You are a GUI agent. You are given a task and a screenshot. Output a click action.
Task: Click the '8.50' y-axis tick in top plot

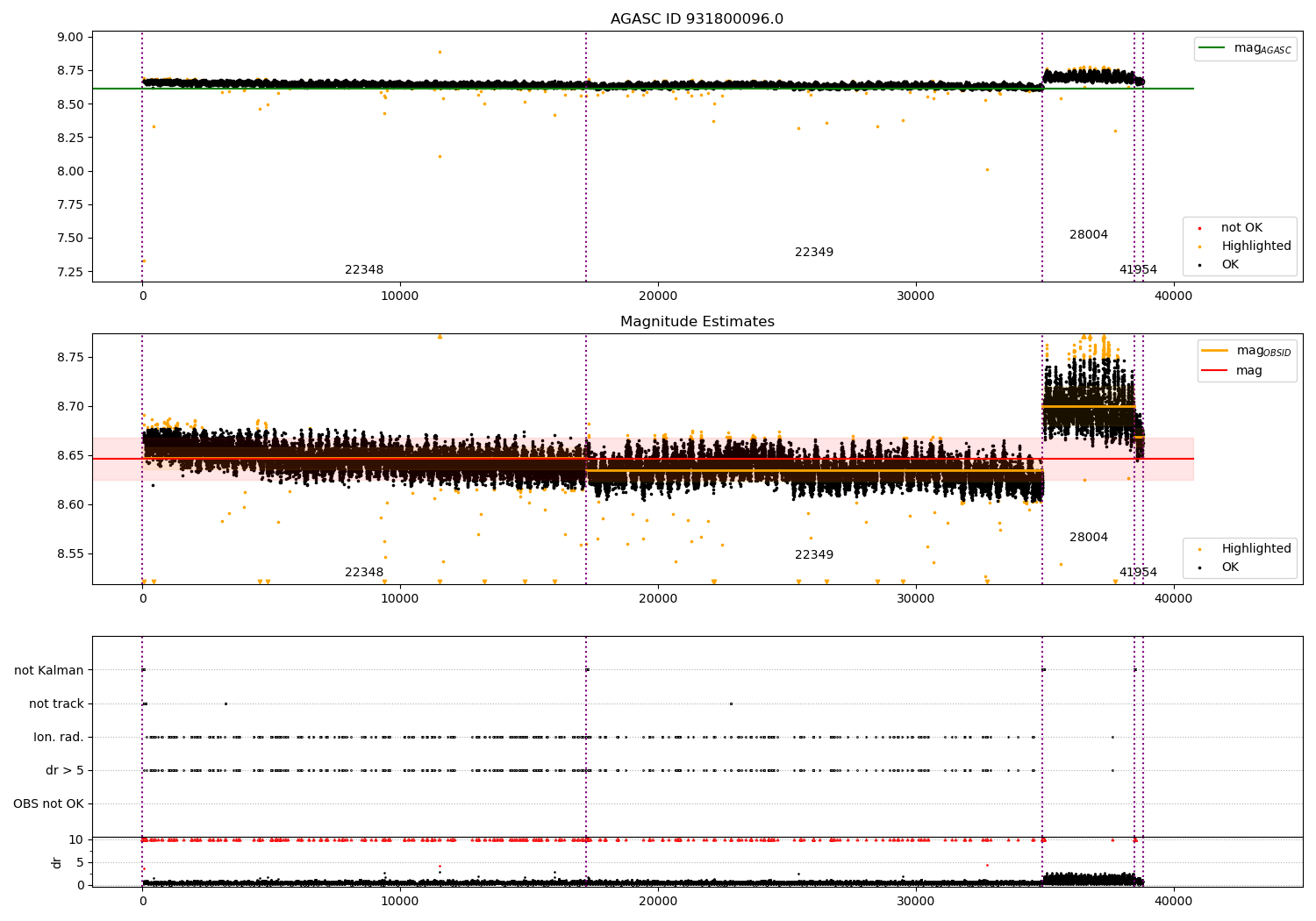tap(70, 104)
